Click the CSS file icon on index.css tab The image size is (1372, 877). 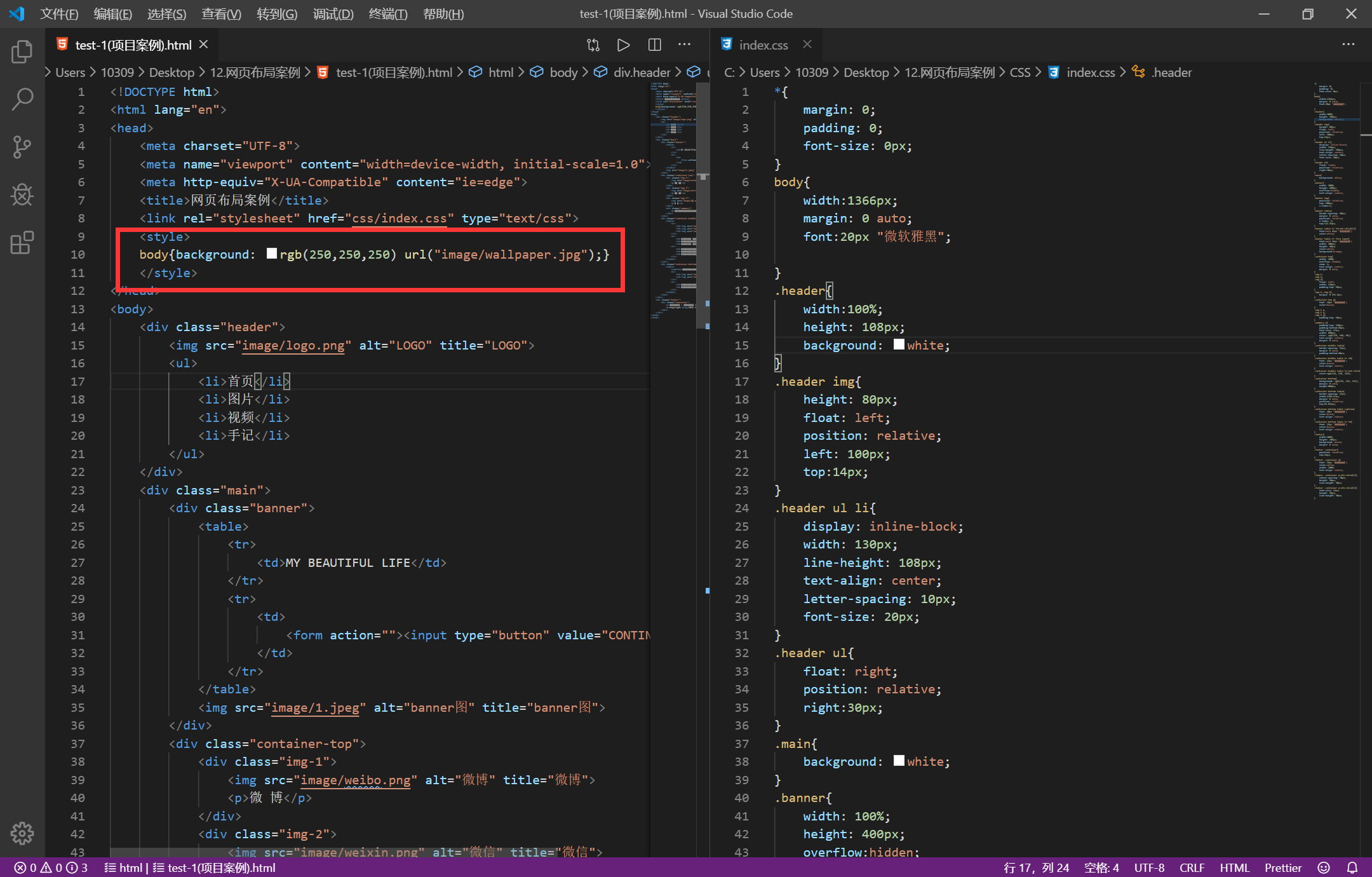tap(727, 44)
